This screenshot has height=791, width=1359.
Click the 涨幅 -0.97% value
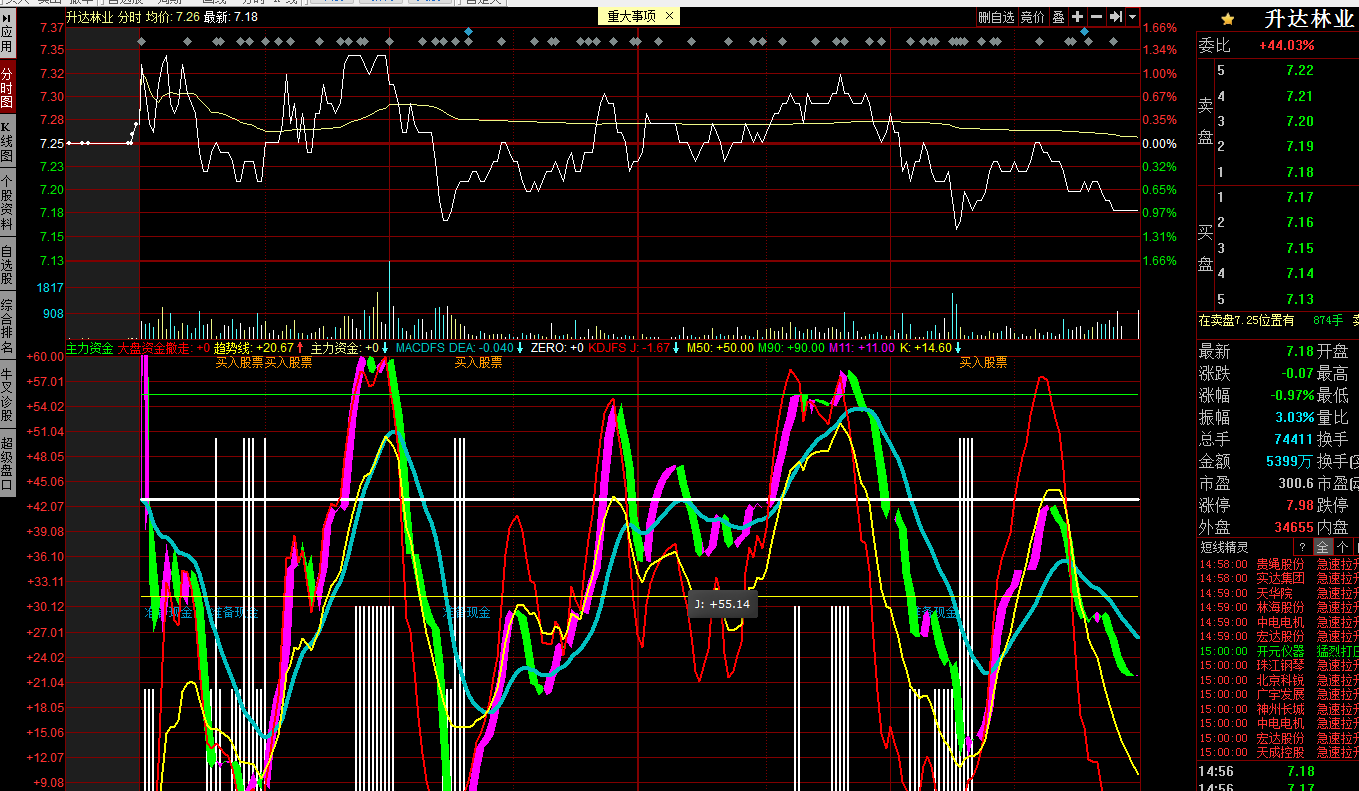[1292, 395]
